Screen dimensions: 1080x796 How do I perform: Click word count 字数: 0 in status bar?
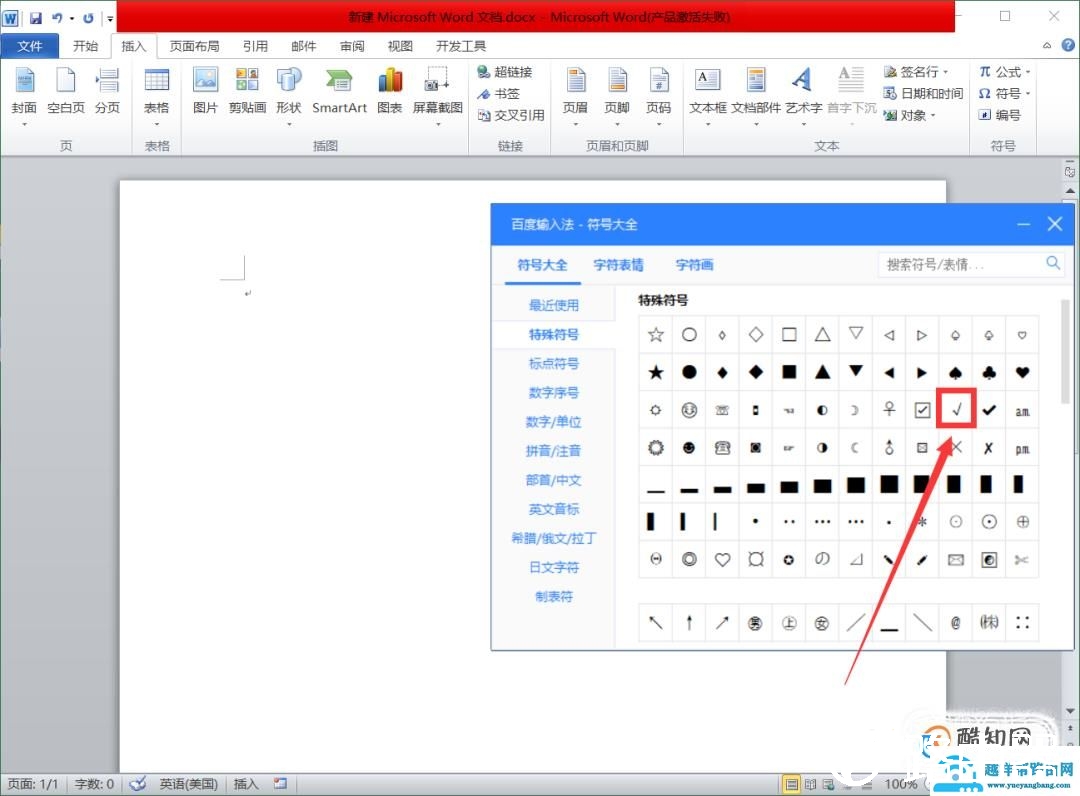coord(94,784)
